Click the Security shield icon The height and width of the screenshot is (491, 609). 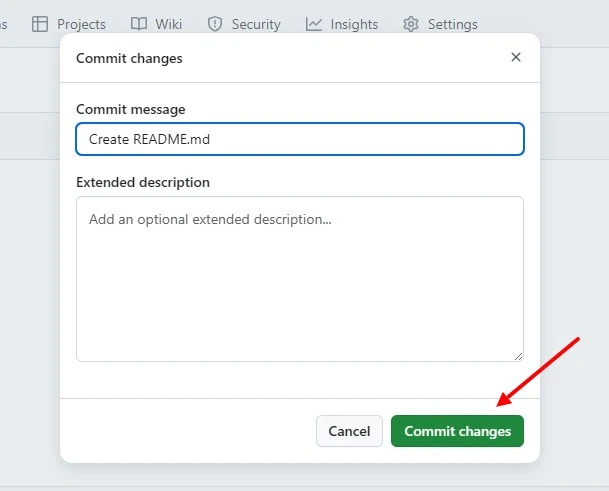pos(215,24)
